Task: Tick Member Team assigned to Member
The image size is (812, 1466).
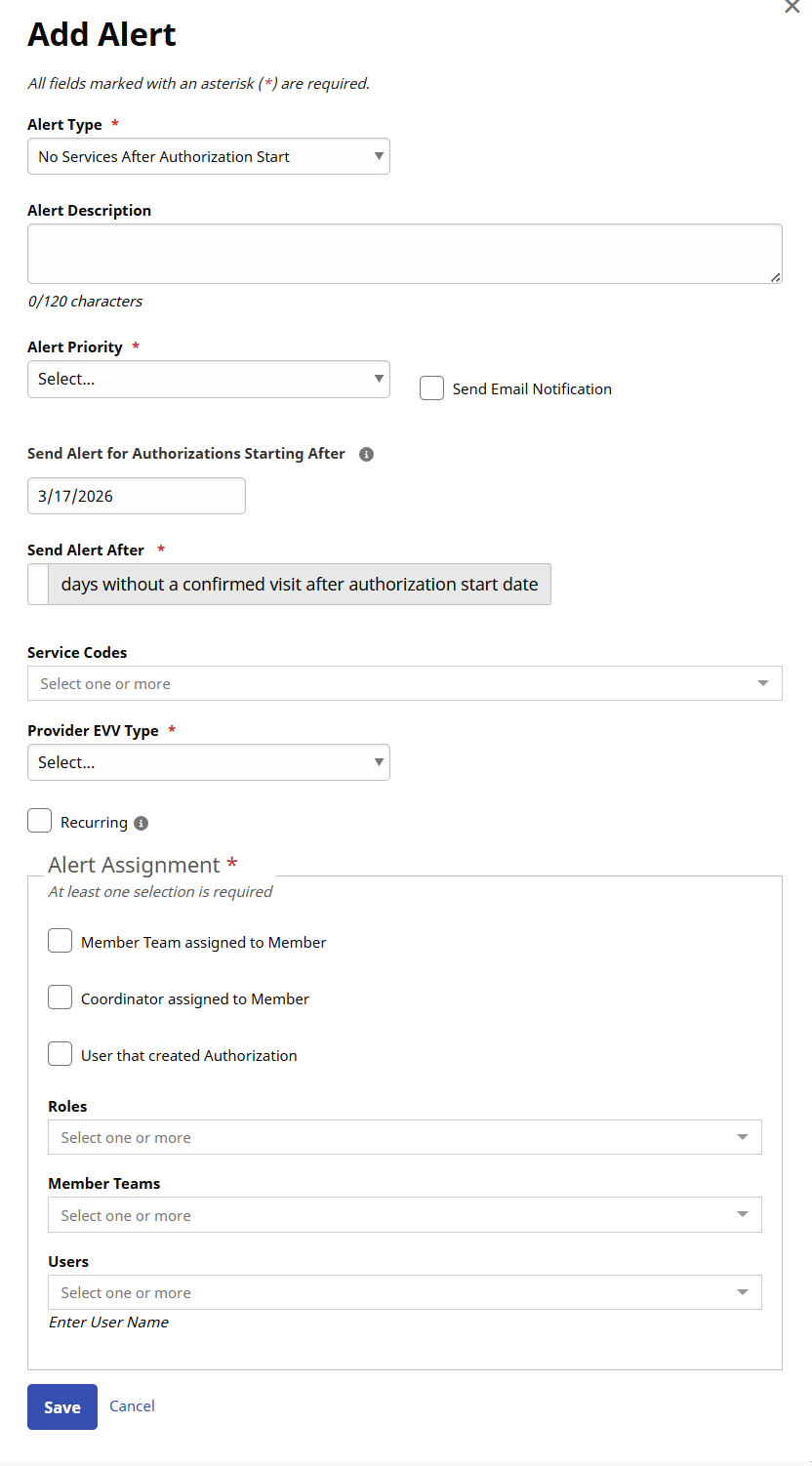Action: pyautogui.click(x=61, y=941)
